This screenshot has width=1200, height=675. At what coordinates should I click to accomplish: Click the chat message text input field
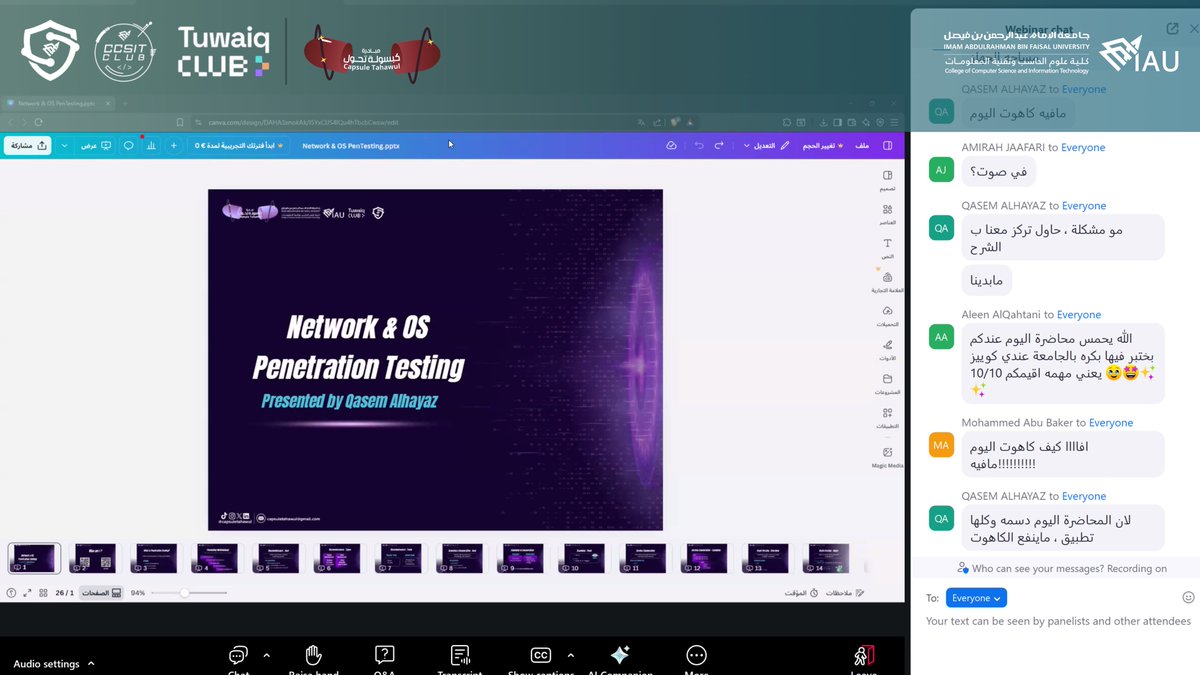[1058, 621]
